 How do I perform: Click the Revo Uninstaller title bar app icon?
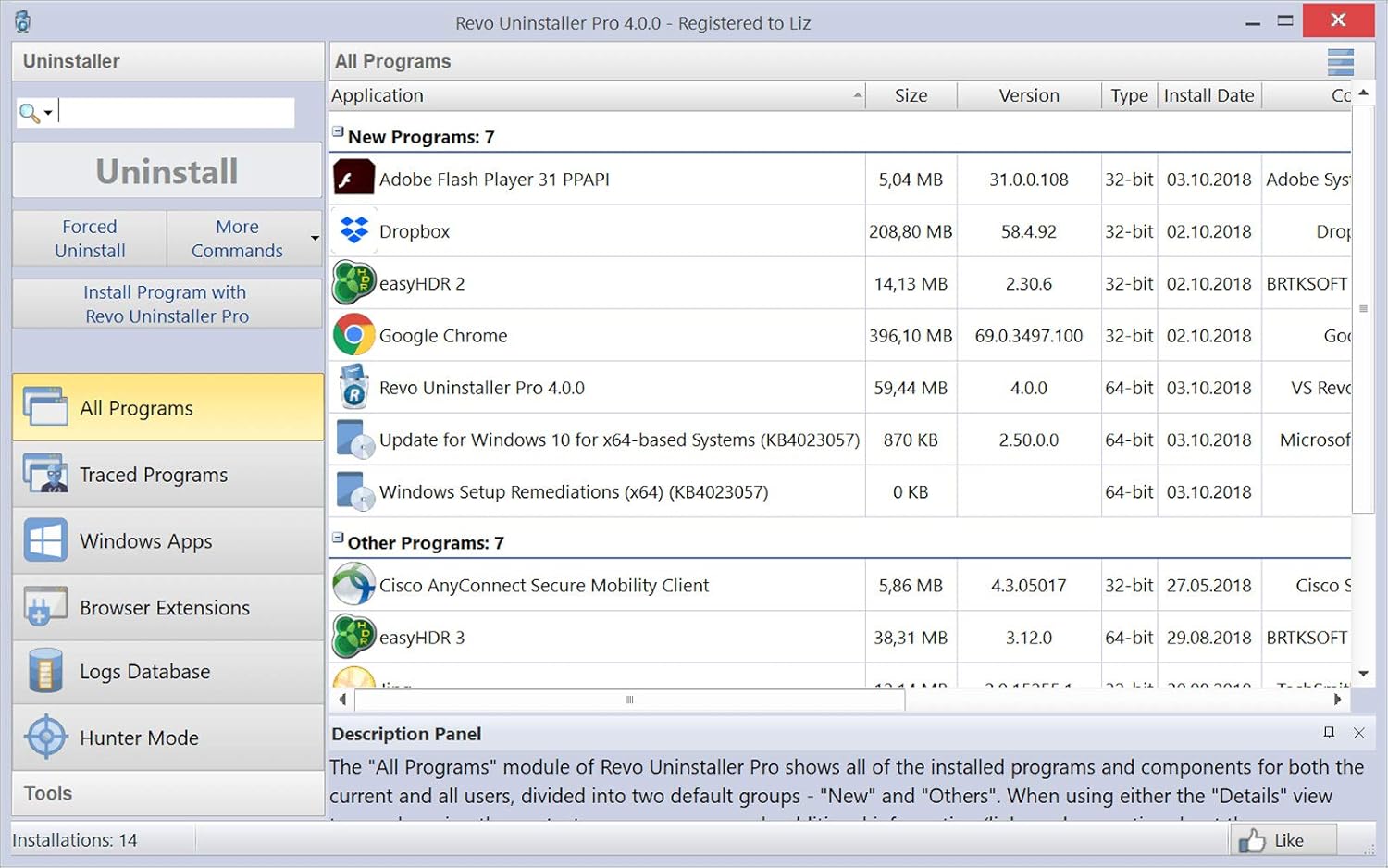coord(22,21)
